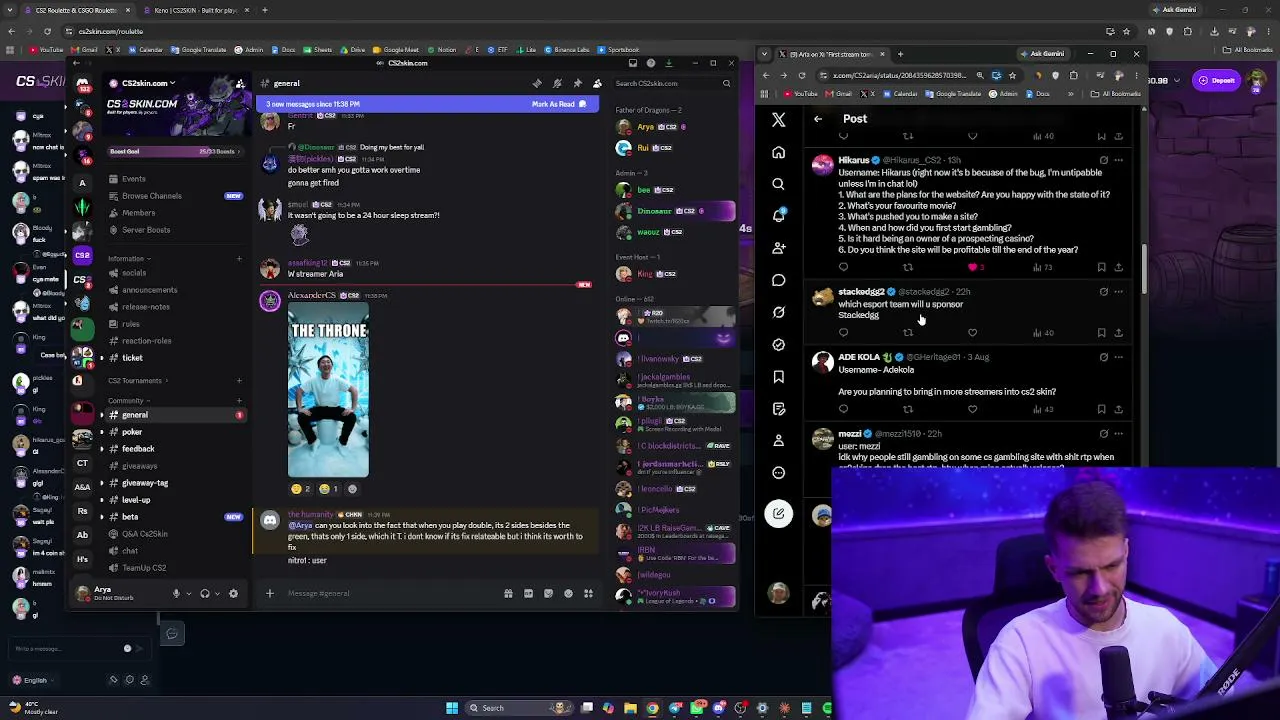
Task: Open Bookmarks in the X sidebar
Action: (778, 376)
